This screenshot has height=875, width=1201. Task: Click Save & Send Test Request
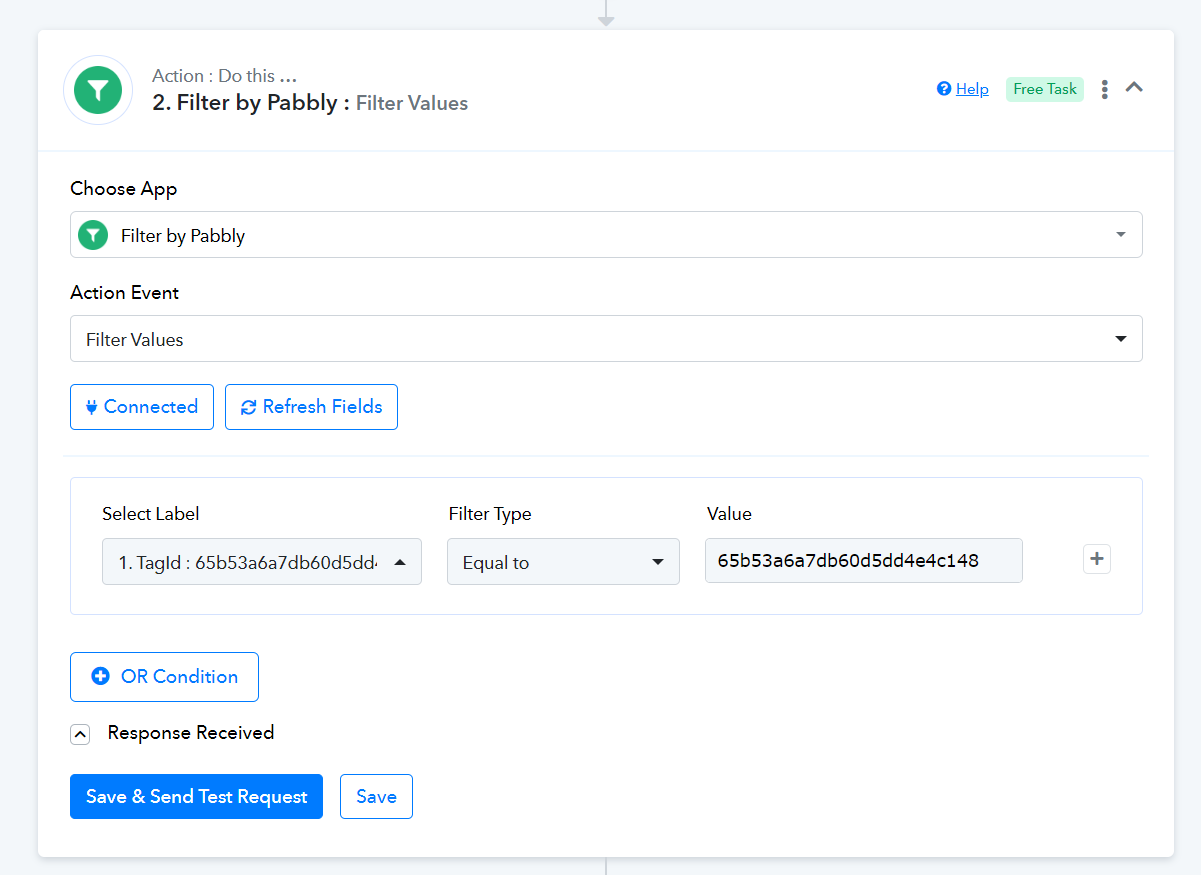(x=196, y=797)
